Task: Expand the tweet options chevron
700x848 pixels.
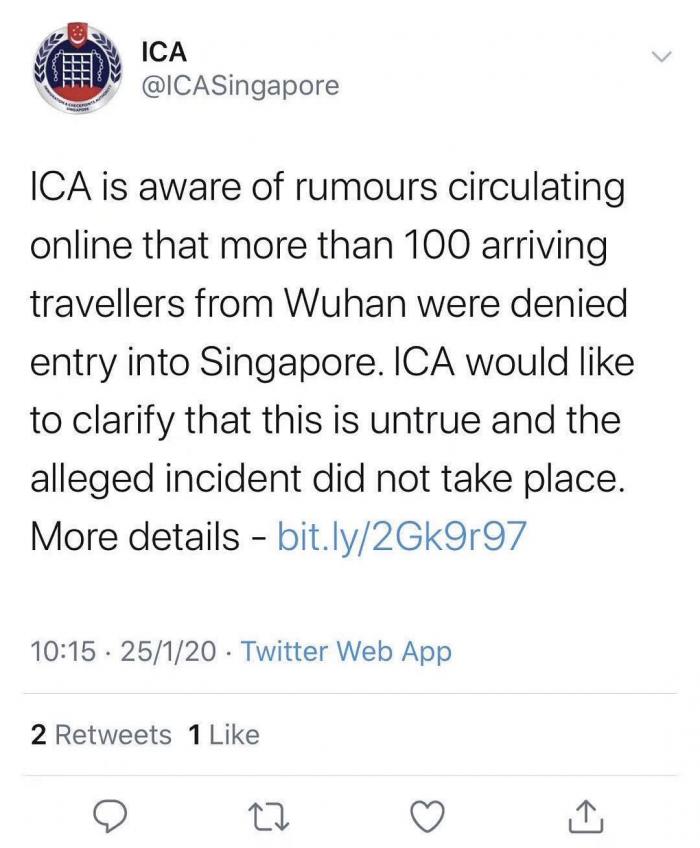Action: pyautogui.click(x=660, y=58)
